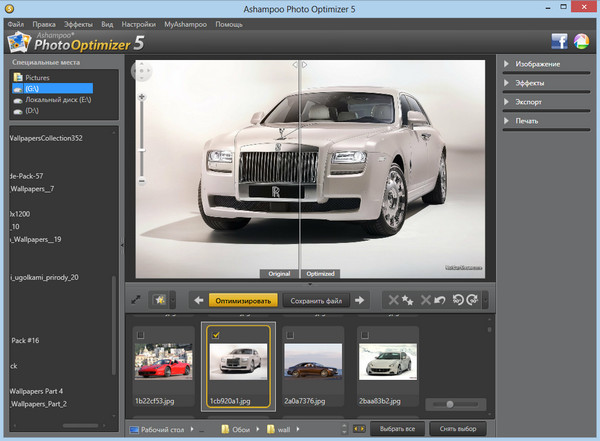Go to previous image with left arrow
This screenshot has width=600, height=441.
coord(198,301)
